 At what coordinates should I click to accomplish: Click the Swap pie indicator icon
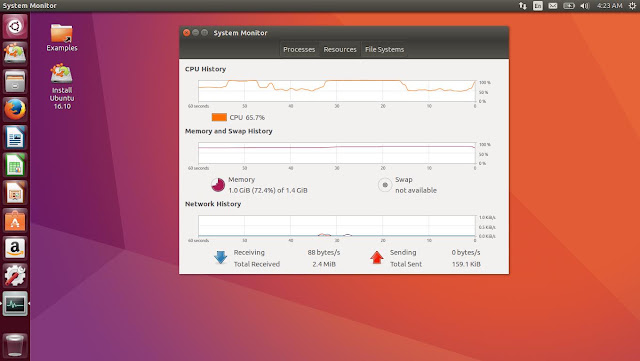point(385,185)
